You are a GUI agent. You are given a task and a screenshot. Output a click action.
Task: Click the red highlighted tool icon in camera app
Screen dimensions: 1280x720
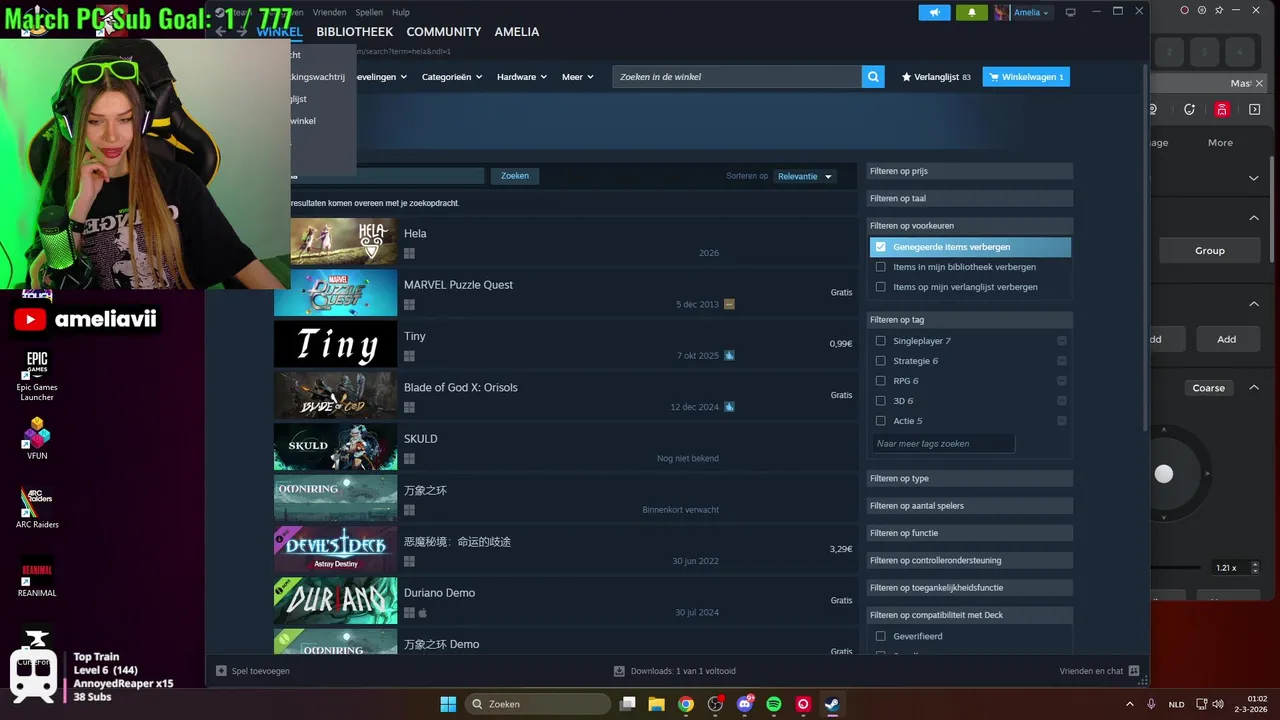[1222, 109]
